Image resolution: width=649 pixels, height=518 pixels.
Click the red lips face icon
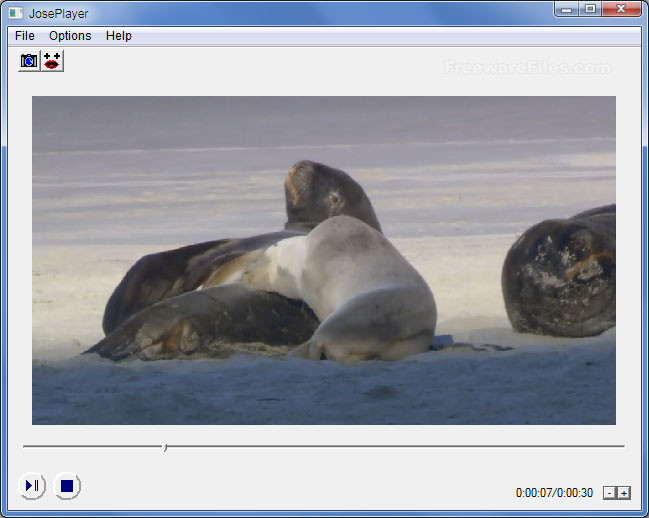pyautogui.click(x=52, y=61)
